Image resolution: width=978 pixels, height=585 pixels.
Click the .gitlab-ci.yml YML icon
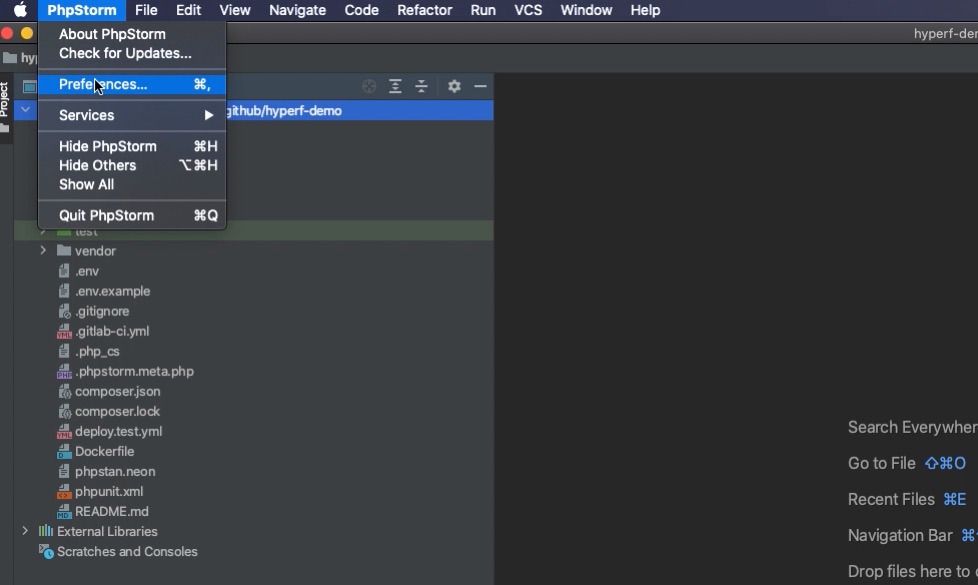(64, 331)
